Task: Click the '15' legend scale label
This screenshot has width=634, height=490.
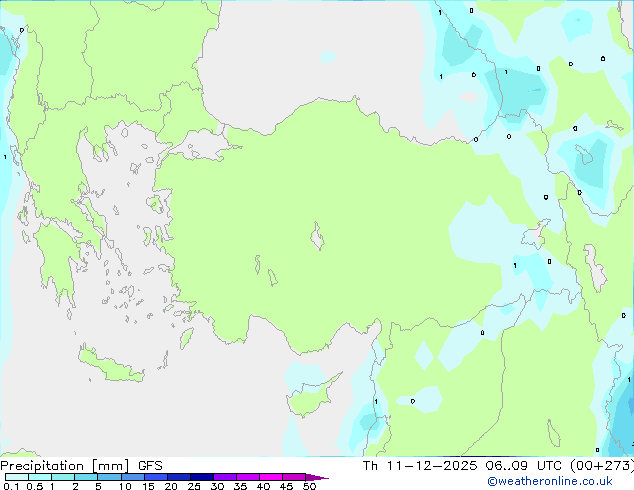Action: click(x=148, y=486)
